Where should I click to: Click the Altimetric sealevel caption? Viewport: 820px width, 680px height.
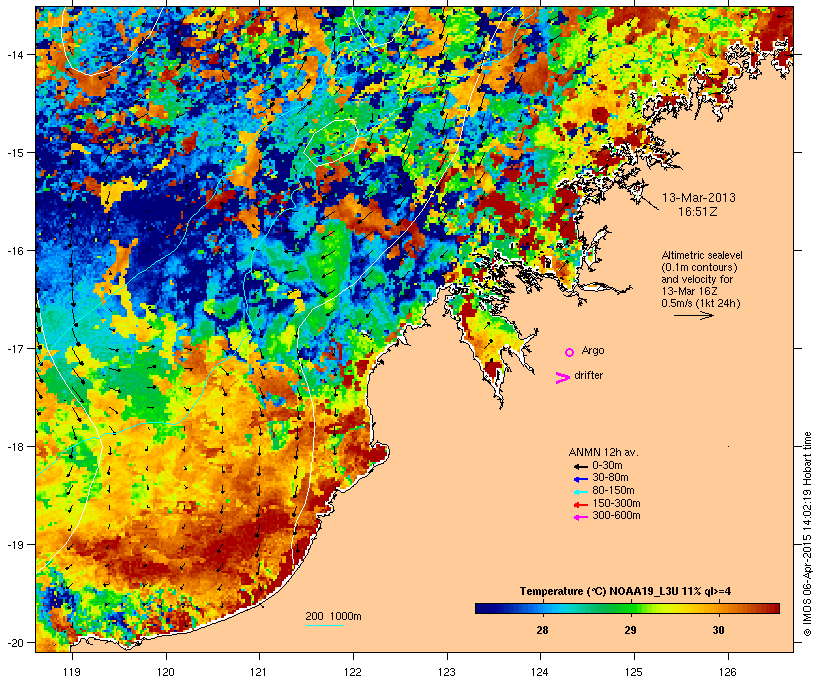(702, 255)
